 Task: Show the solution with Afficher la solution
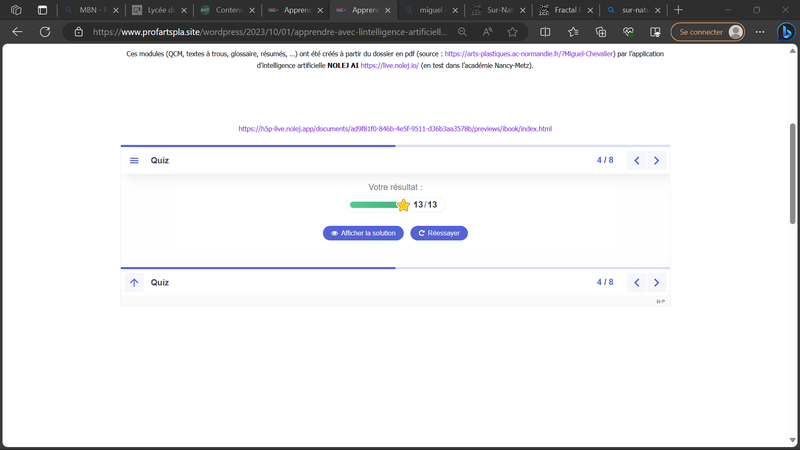pyautogui.click(x=363, y=233)
